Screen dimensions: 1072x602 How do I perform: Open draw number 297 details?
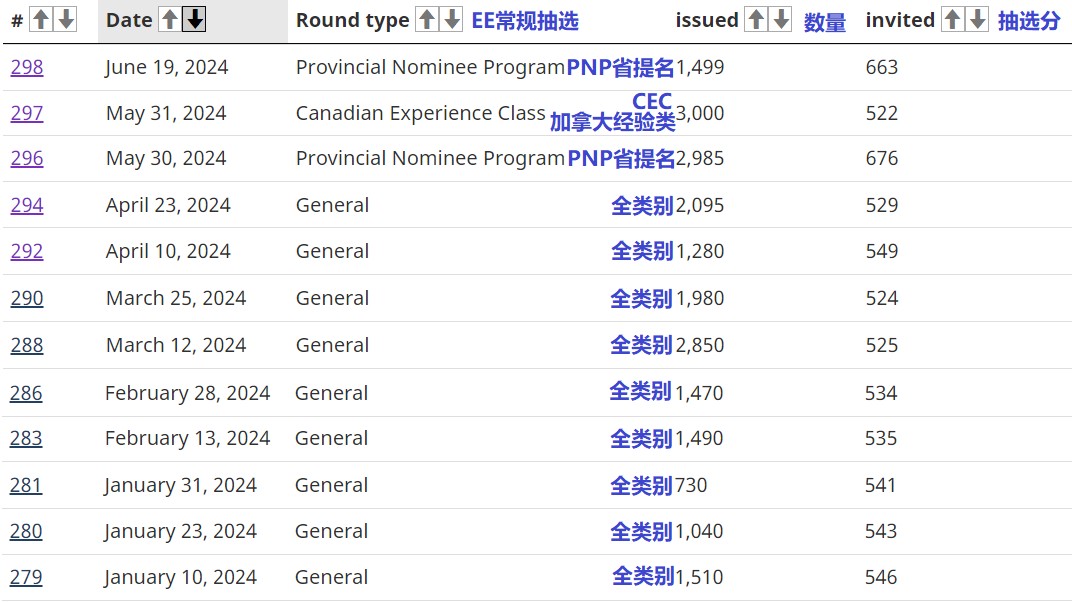click(26, 113)
